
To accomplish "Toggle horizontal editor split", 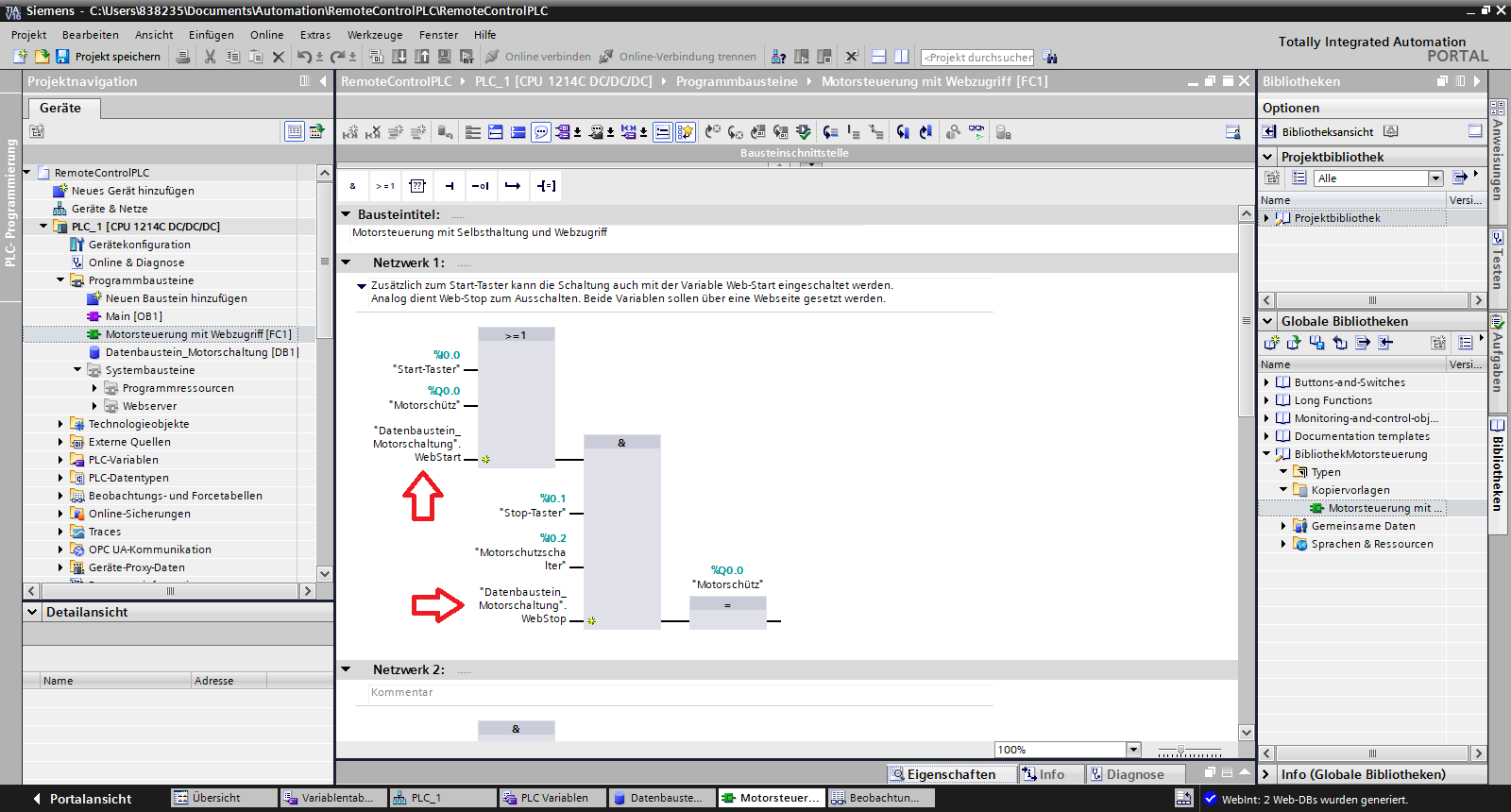I will tap(878, 57).
